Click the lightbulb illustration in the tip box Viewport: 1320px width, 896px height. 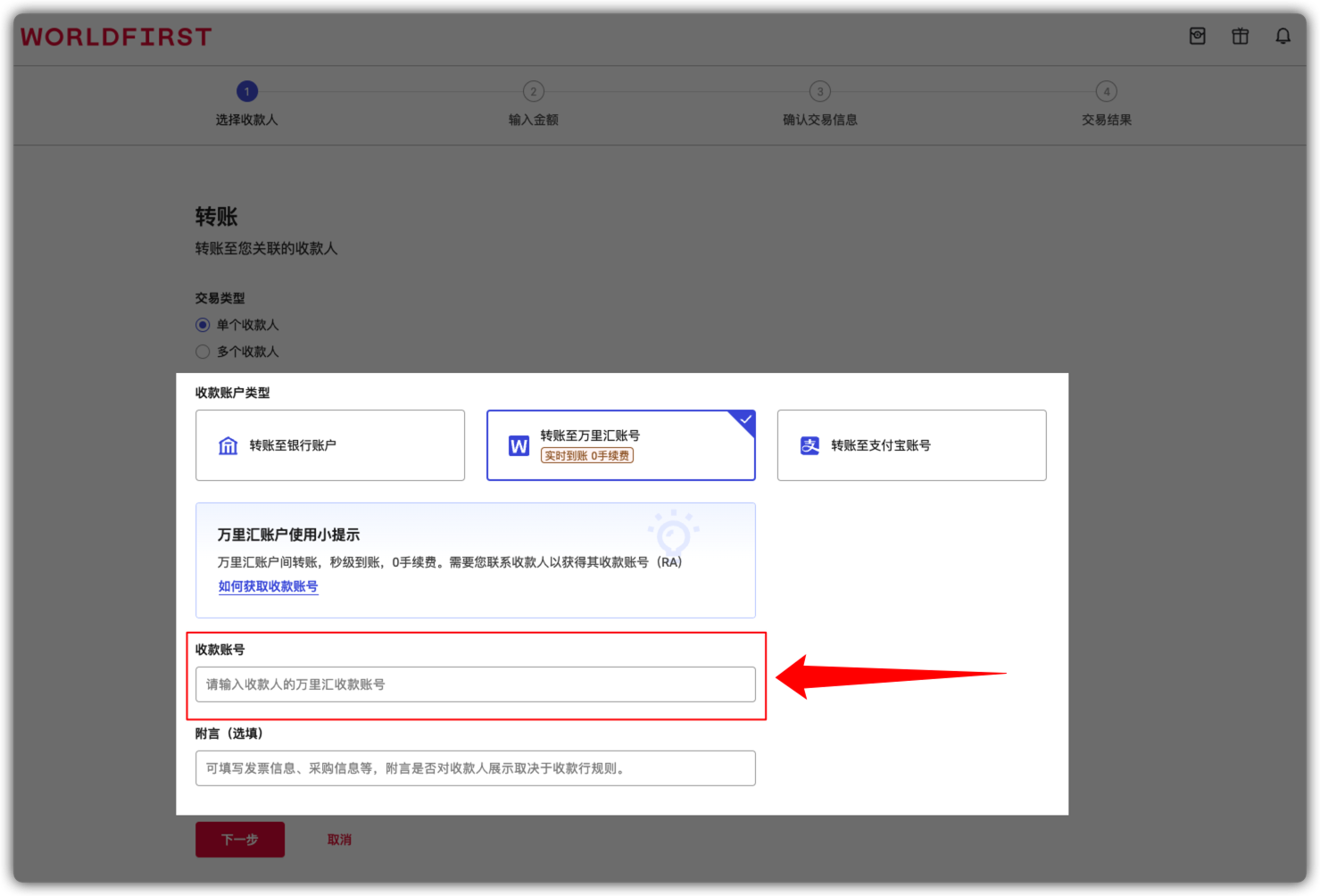[675, 533]
